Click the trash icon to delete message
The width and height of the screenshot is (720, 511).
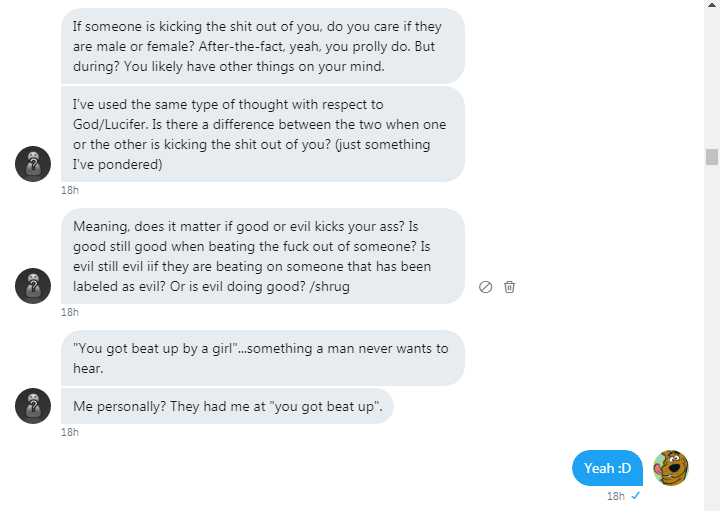click(509, 287)
